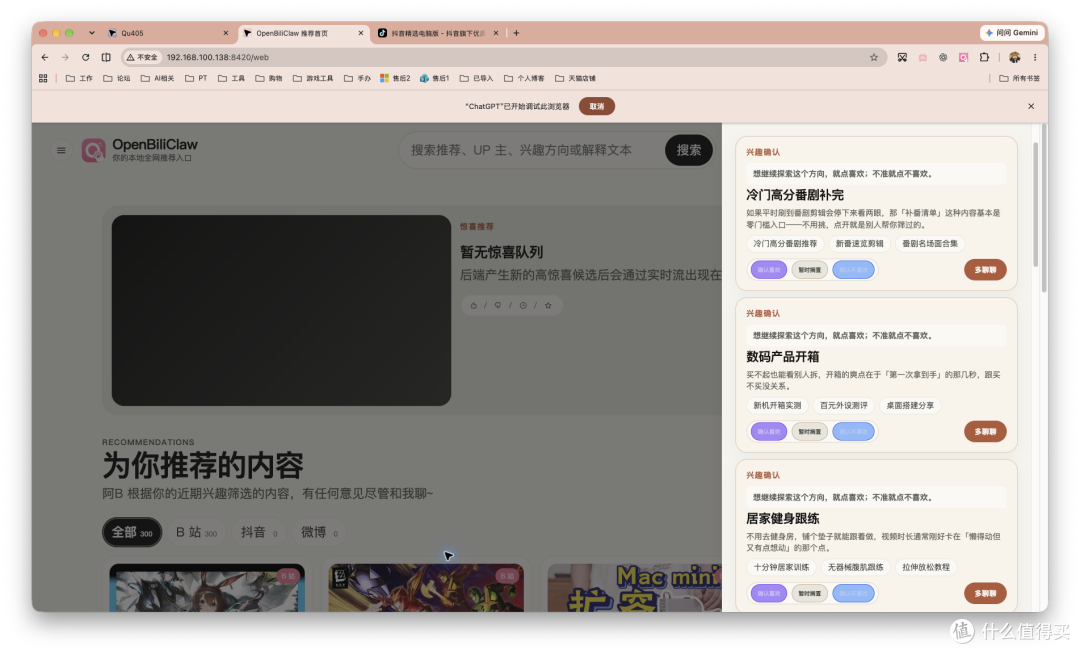Confirm like for 数码产品开箱
Image resolution: width=1080 pixels, height=654 pixels.
coord(769,432)
